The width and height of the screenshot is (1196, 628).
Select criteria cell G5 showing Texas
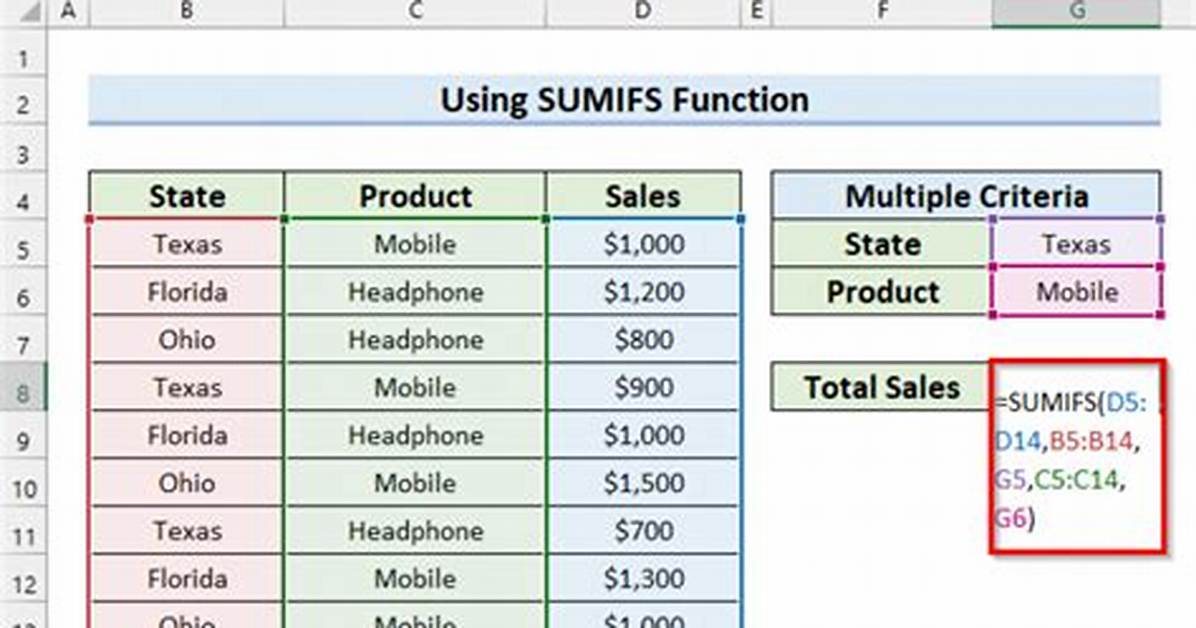point(1076,243)
